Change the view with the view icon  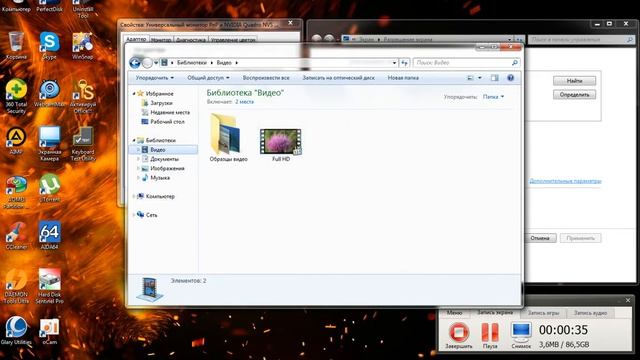[470, 78]
